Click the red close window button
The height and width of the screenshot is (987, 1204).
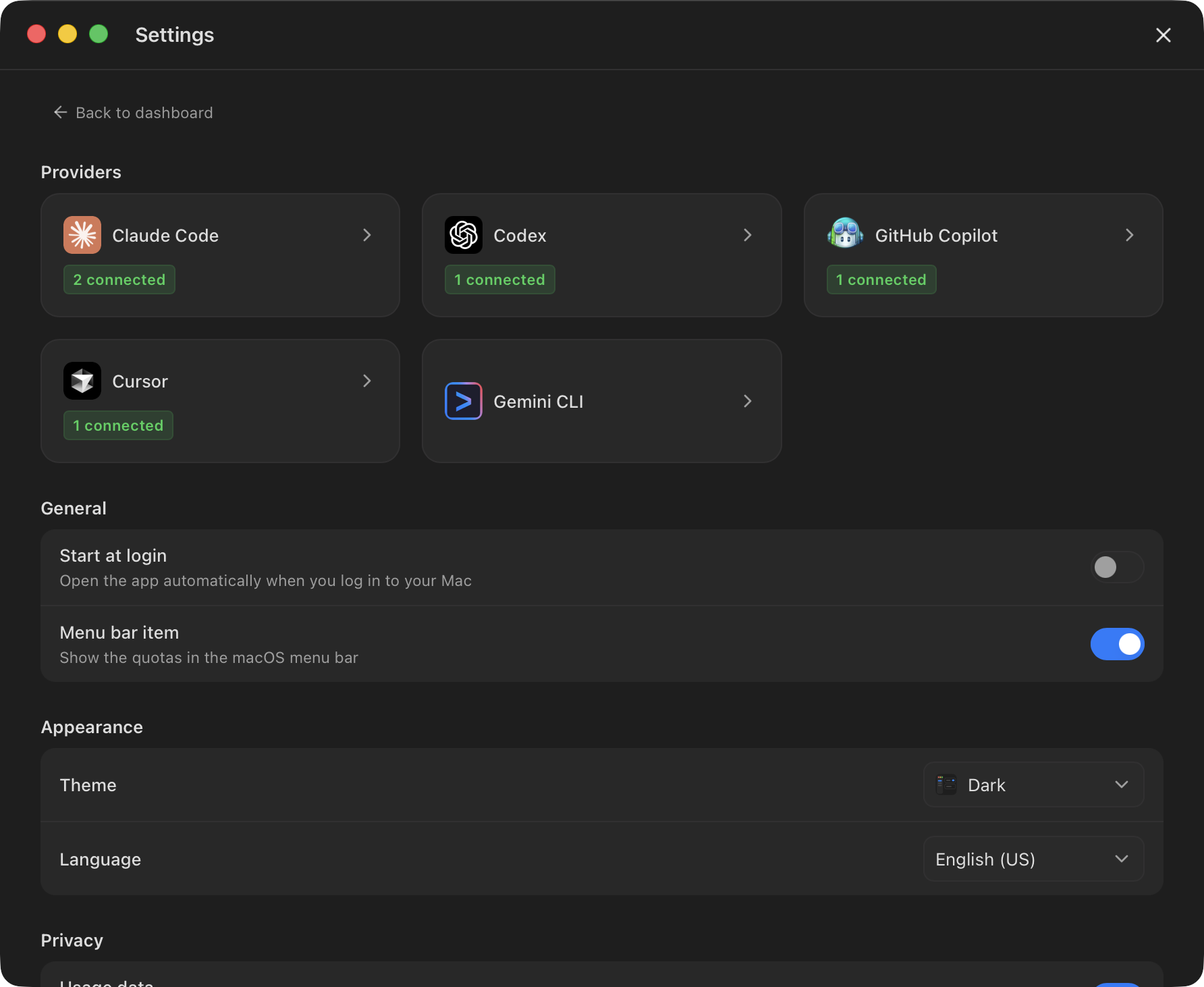click(x=36, y=34)
